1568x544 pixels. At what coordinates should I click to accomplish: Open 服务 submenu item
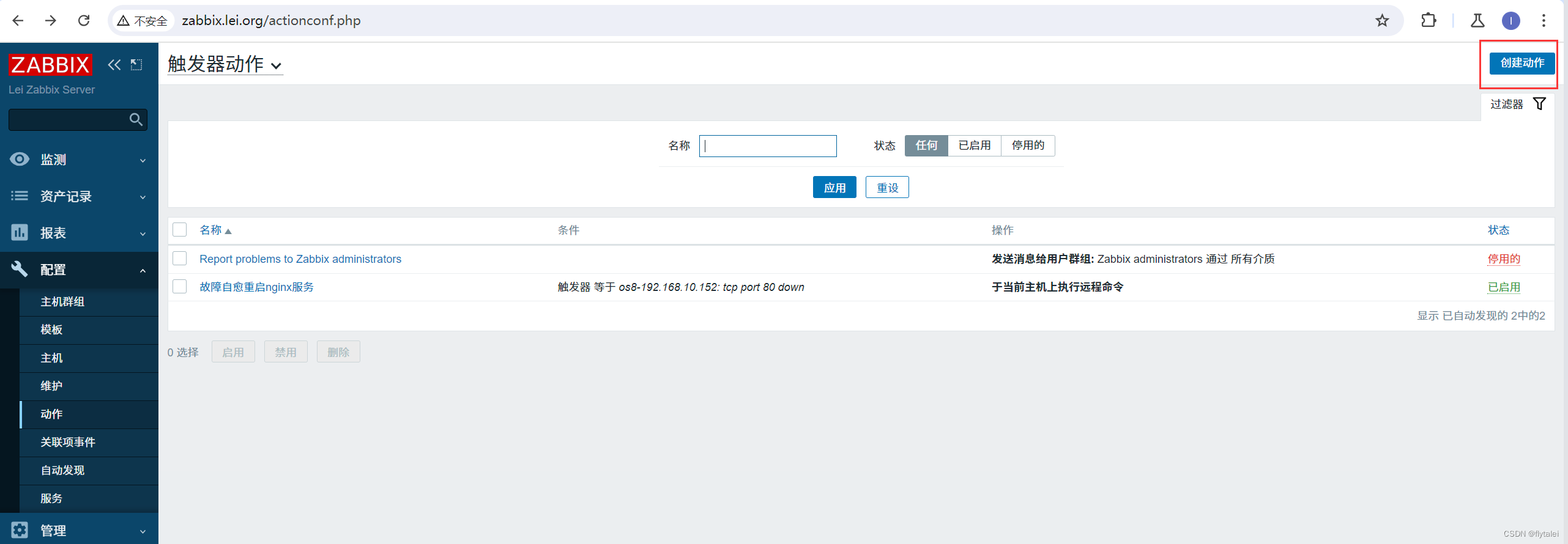(x=89, y=499)
